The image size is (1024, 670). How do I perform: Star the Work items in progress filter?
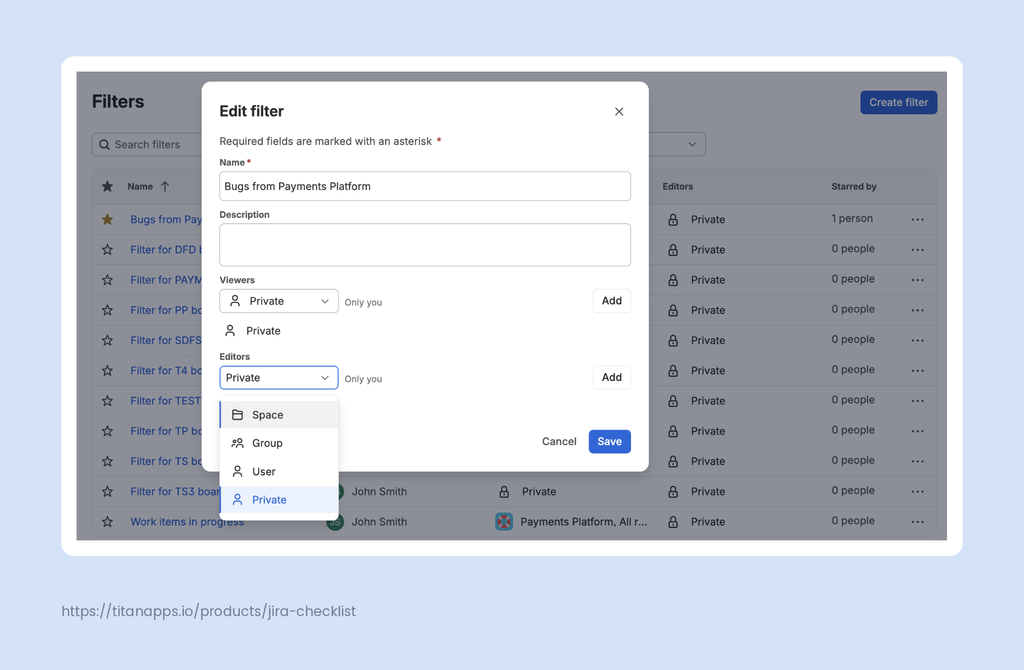[107, 522]
